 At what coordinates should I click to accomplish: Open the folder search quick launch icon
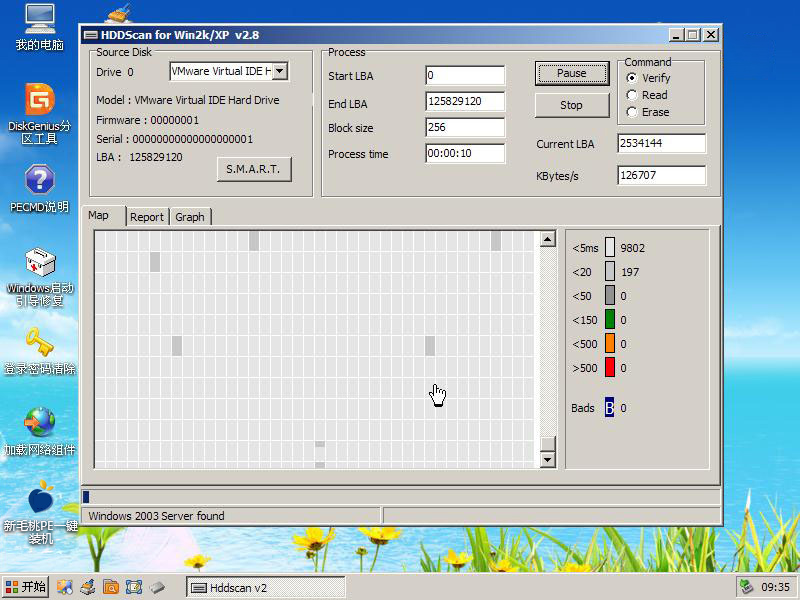111,587
